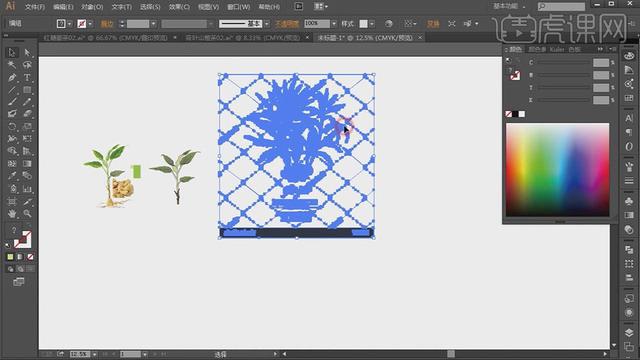Click the white swatch in Color panel

click(x=522, y=114)
